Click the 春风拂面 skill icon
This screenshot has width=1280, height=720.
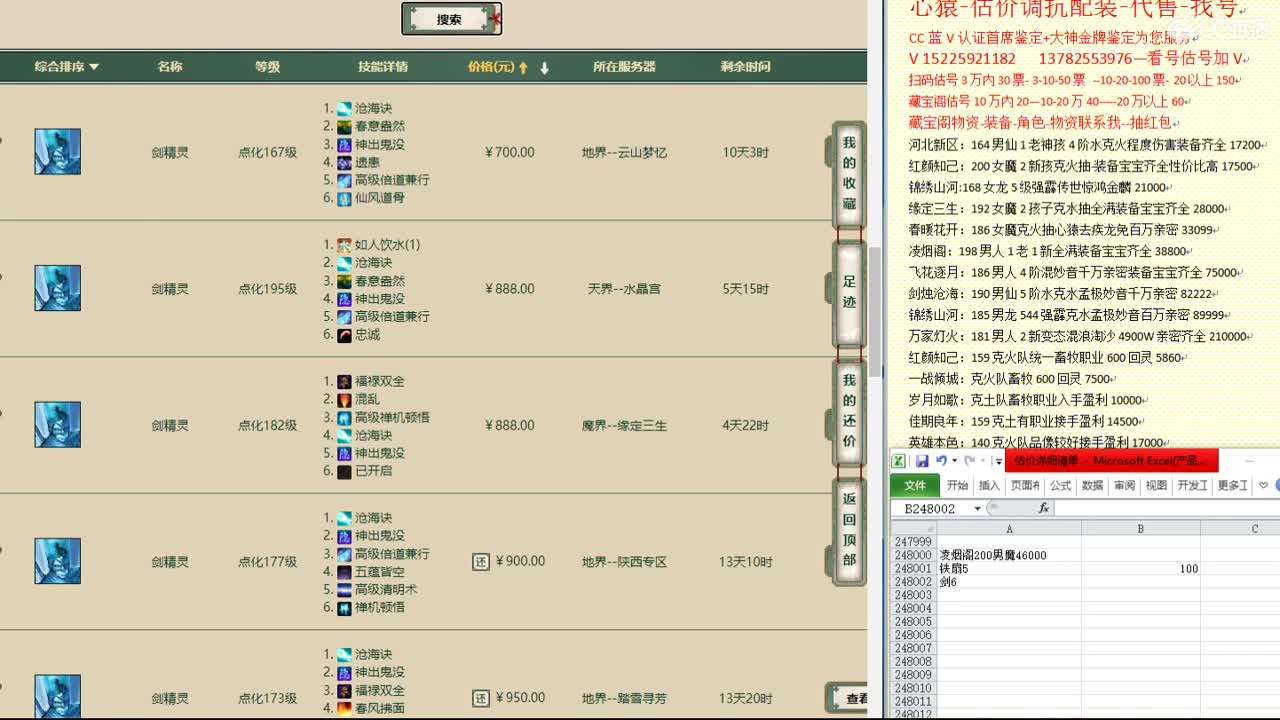point(344,707)
